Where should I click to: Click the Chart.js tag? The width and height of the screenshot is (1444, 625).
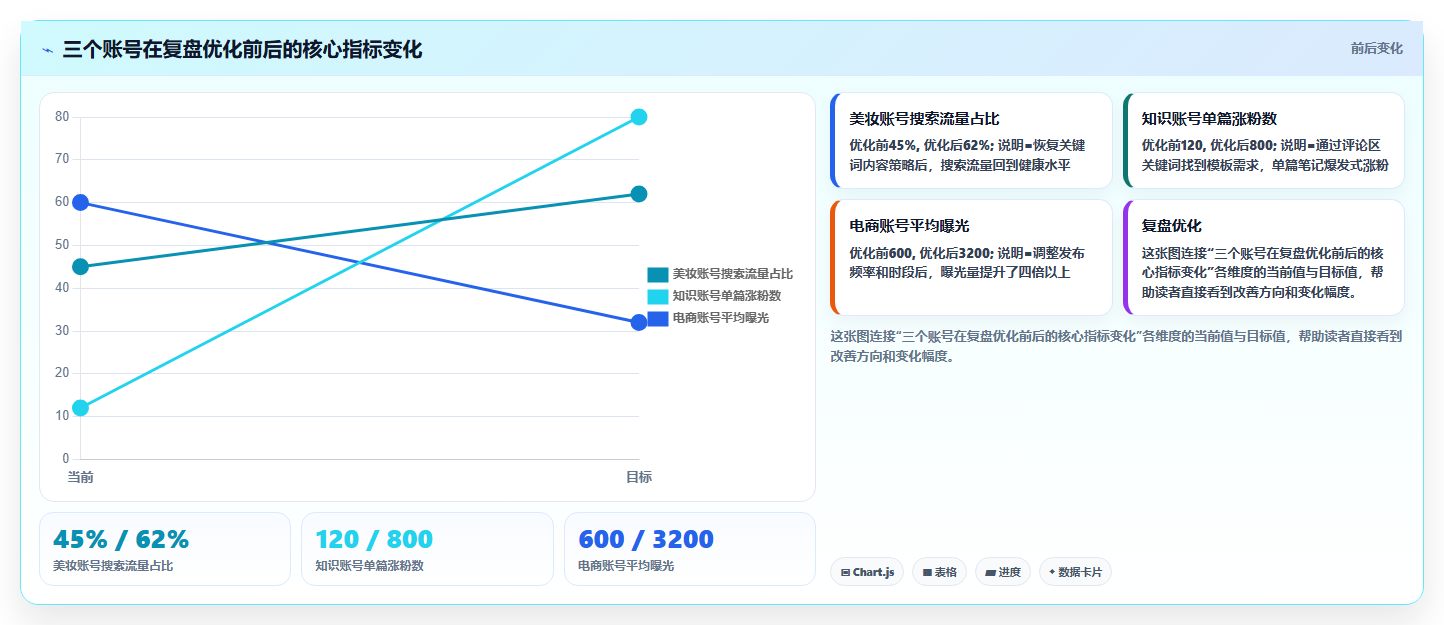tap(867, 572)
